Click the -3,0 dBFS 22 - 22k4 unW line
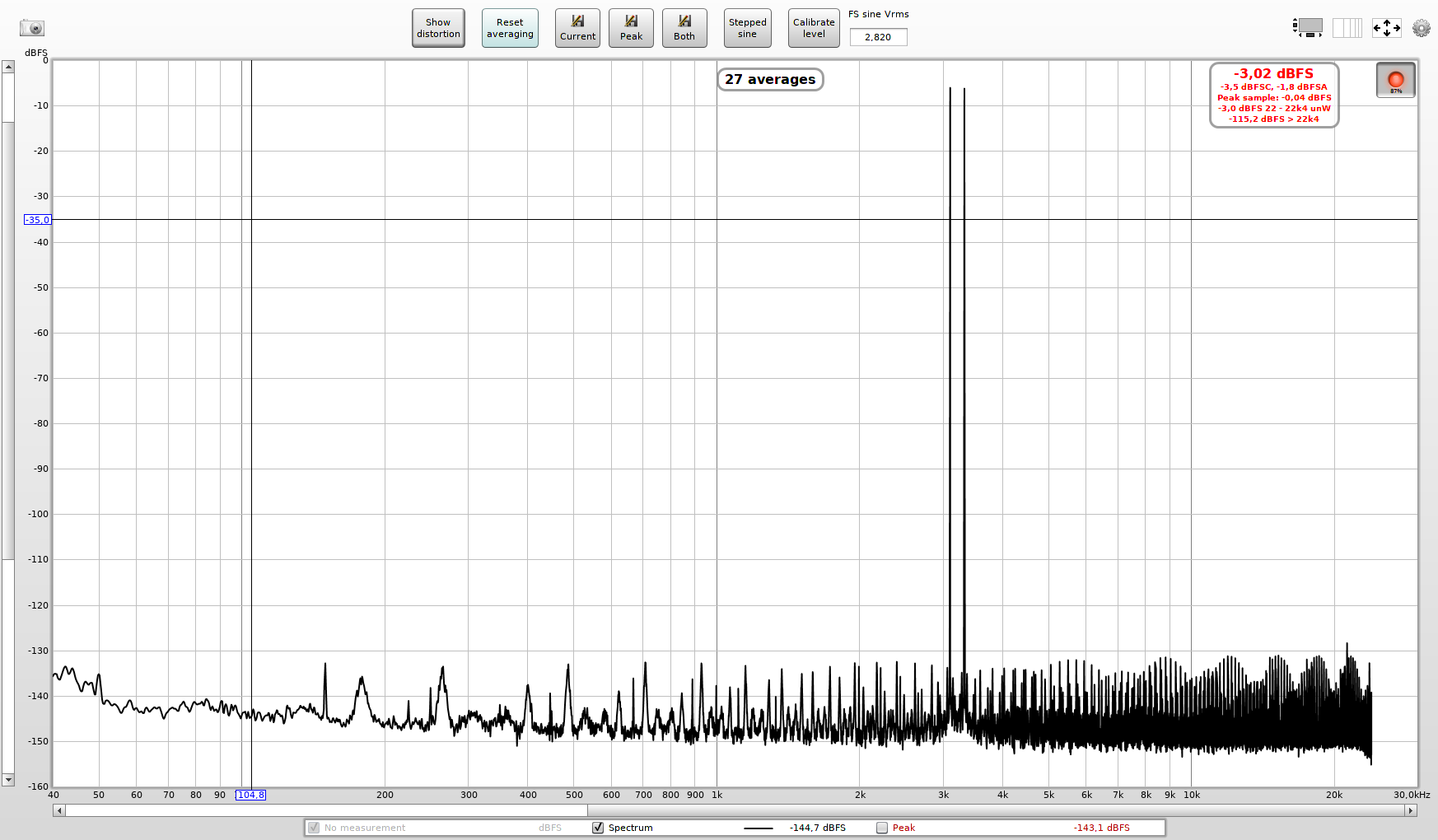 1274,108
